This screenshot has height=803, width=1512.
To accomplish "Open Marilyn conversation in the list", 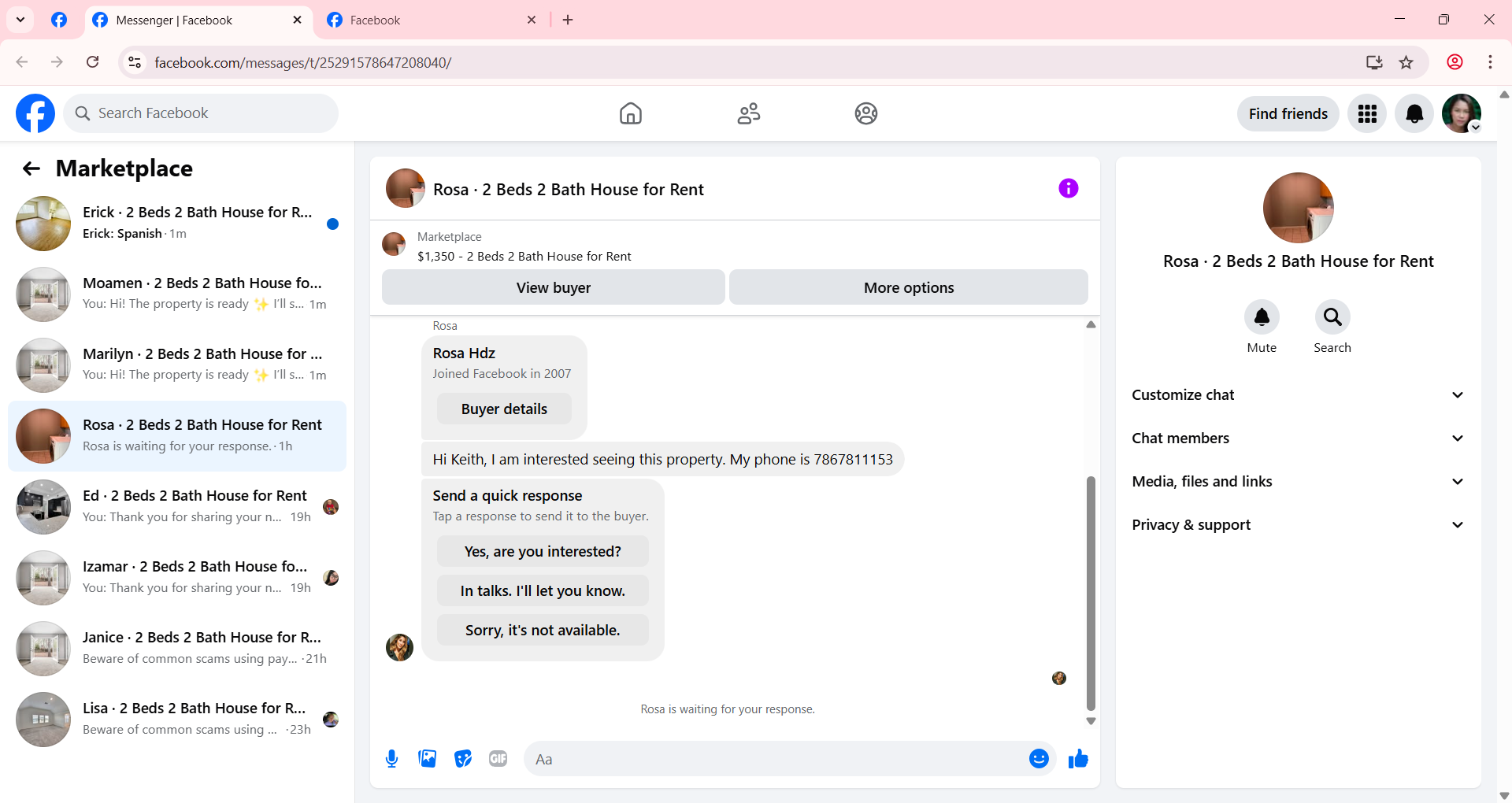I will tap(177, 365).
